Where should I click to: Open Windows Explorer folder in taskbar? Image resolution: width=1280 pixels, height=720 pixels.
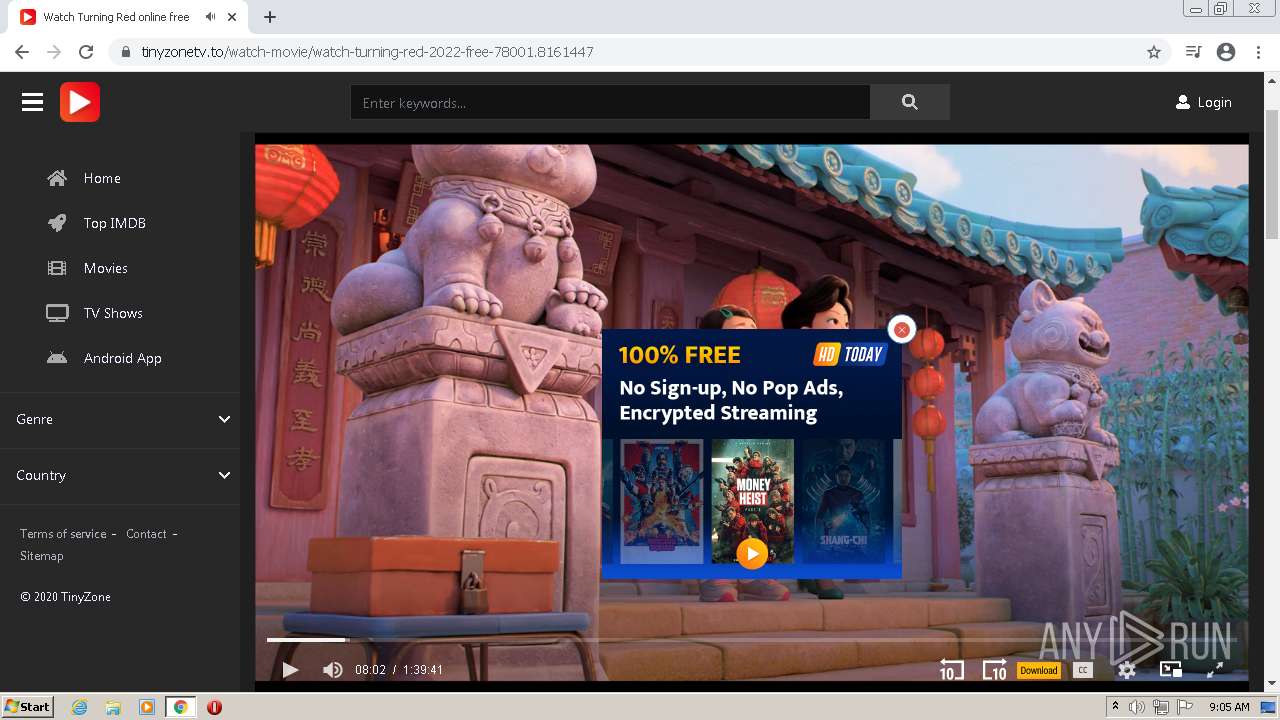[x=113, y=707]
